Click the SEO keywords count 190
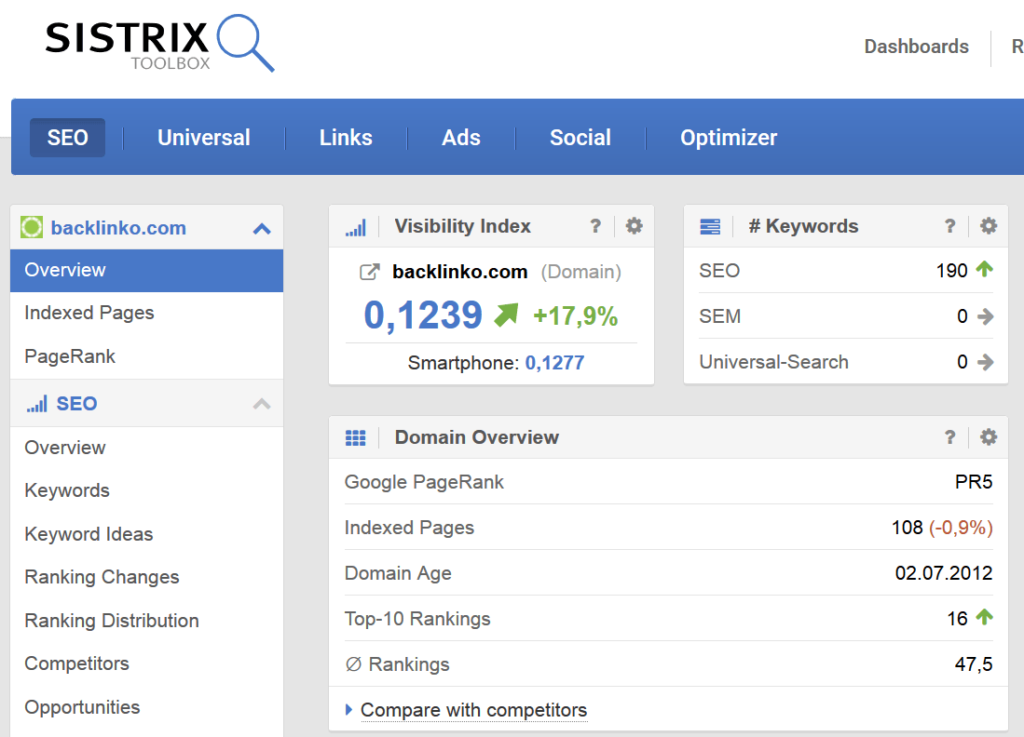Image resolution: width=1024 pixels, height=737 pixels. point(952,270)
